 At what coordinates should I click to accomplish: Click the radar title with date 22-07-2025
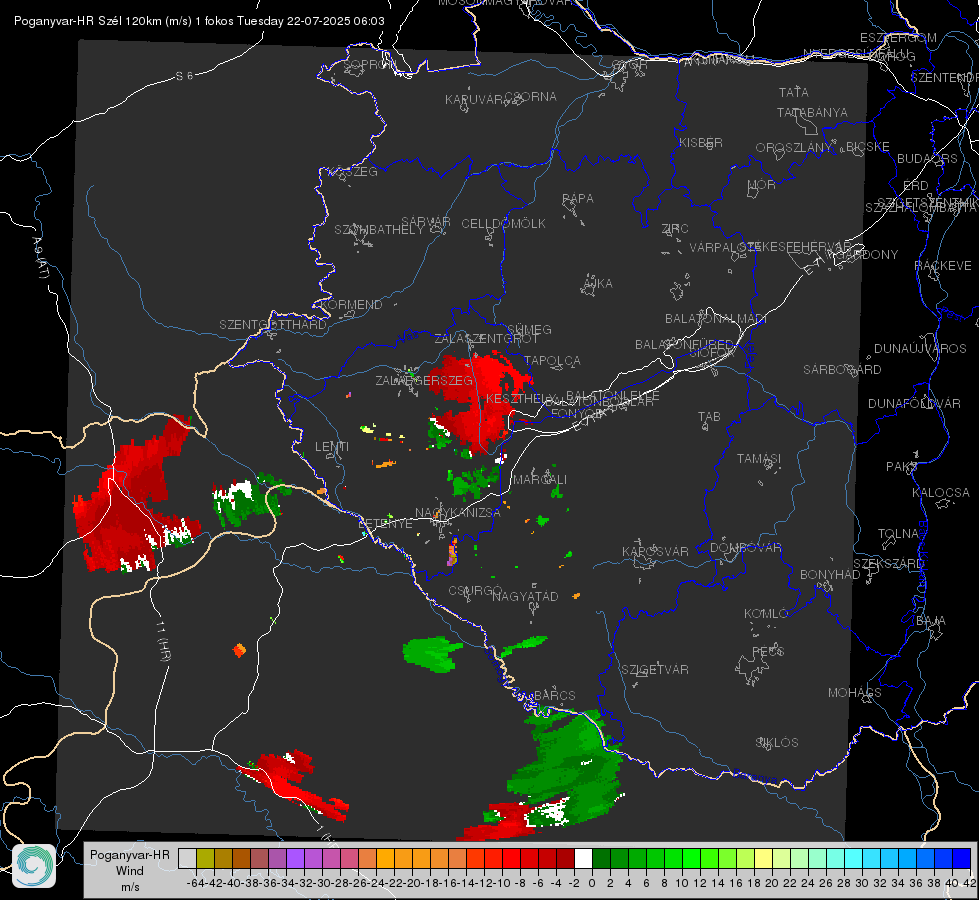click(199, 21)
